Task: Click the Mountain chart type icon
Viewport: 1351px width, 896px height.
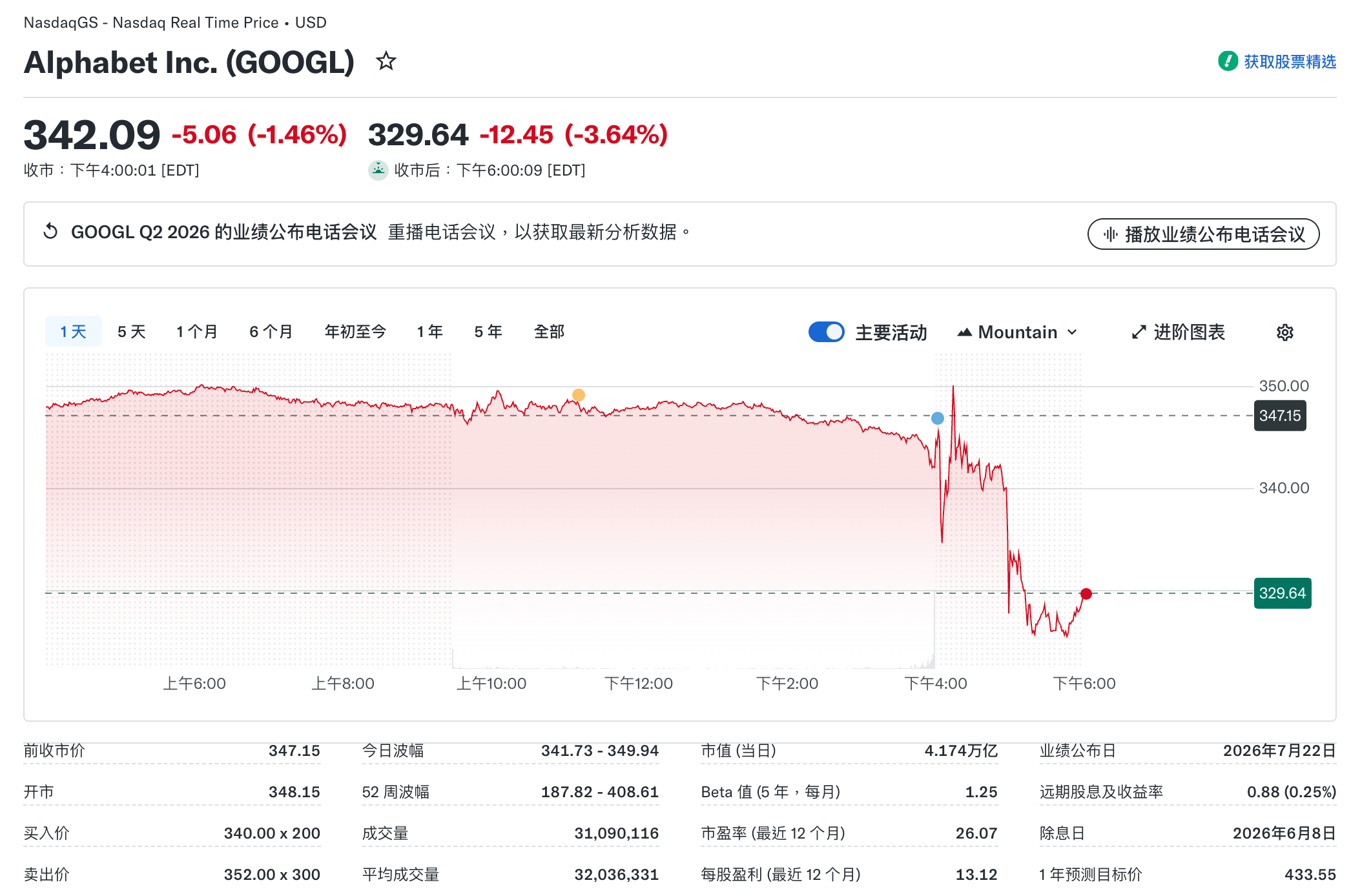Action: [x=965, y=332]
